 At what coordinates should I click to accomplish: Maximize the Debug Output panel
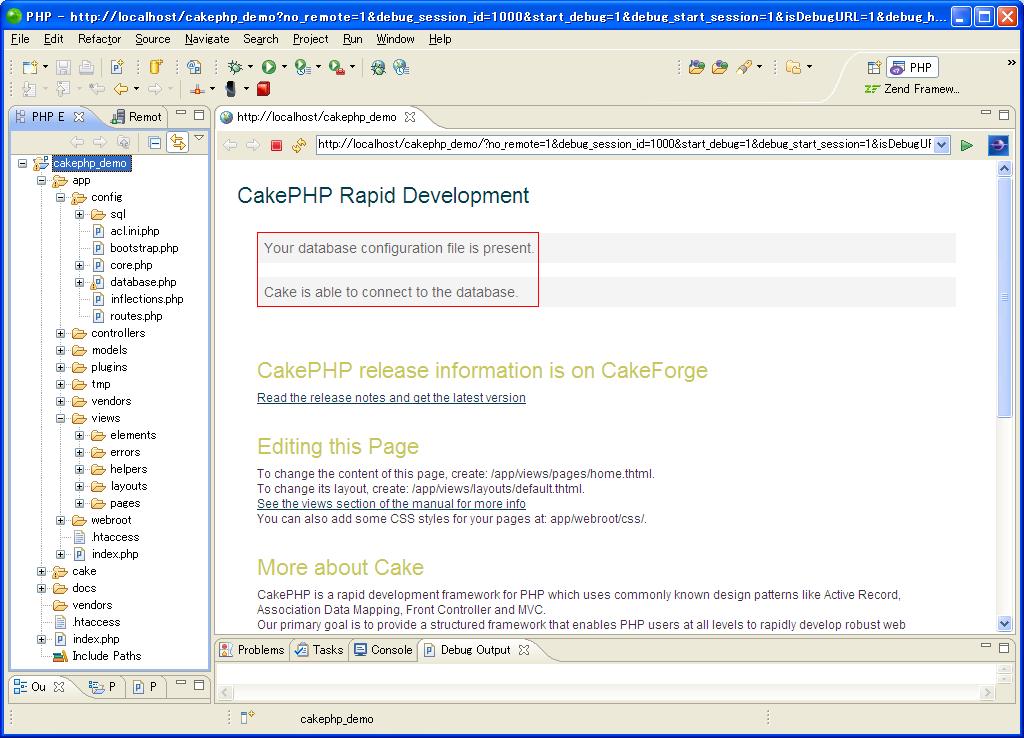click(x=1004, y=647)
